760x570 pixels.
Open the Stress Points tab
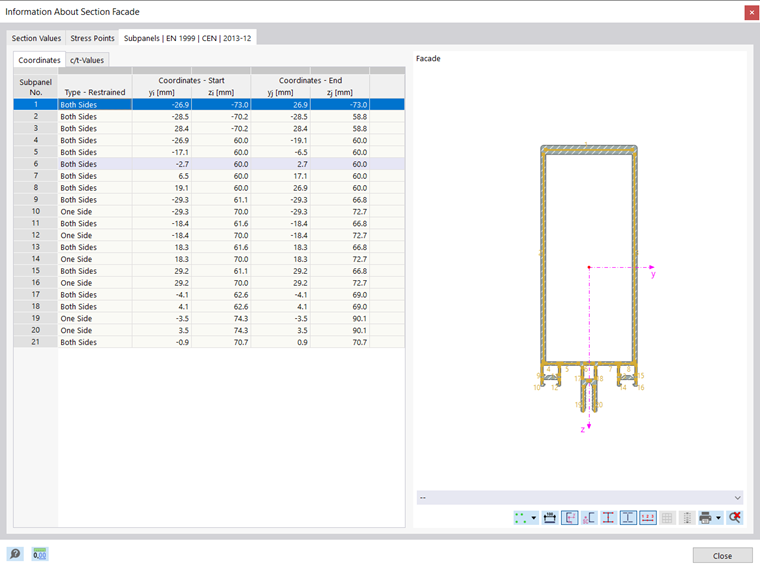(92, 38)
